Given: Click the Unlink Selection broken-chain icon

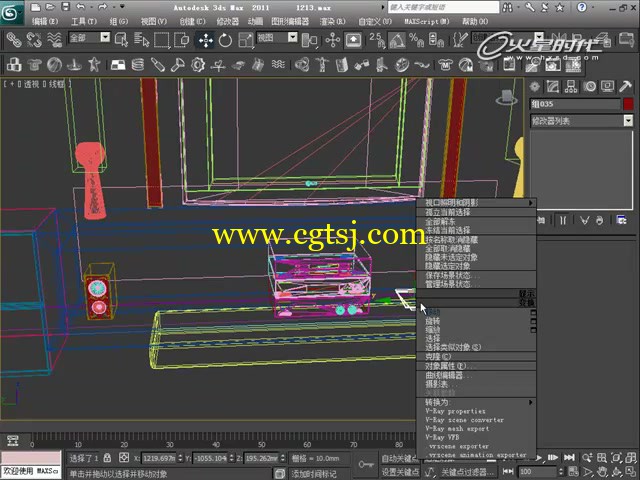Looking at the screenshot, I should click(x=34, y=40).
